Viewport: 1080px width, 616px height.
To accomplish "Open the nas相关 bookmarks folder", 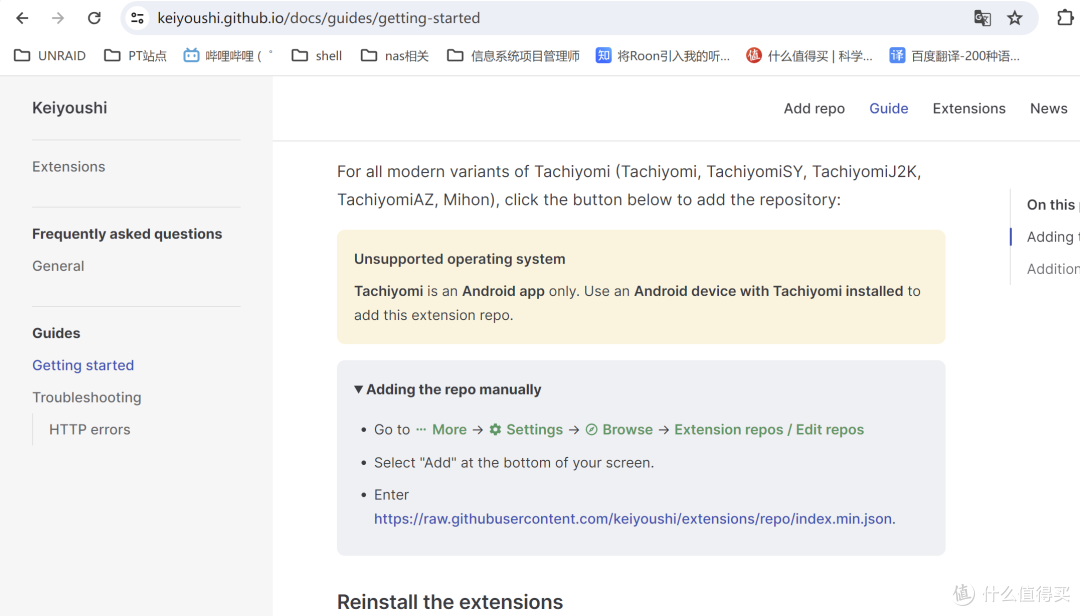I will coord(395,56).
